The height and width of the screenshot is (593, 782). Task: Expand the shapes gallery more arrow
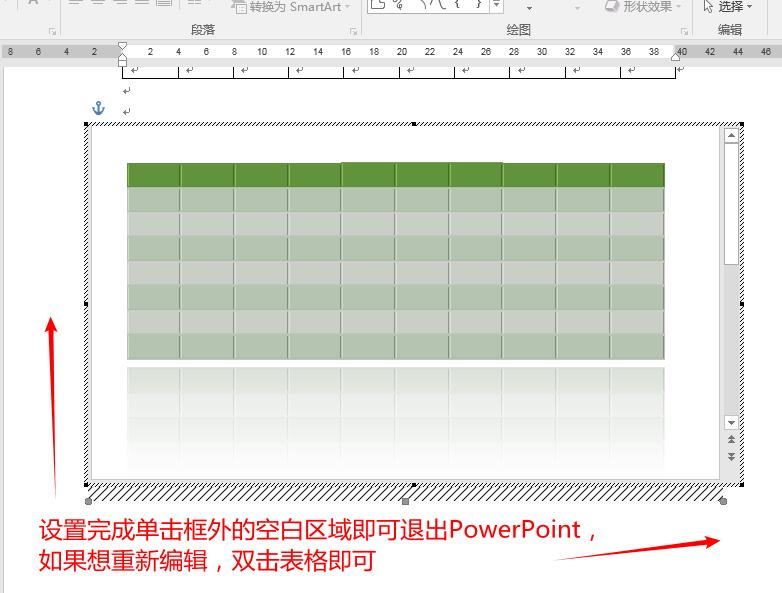(496, 5)
